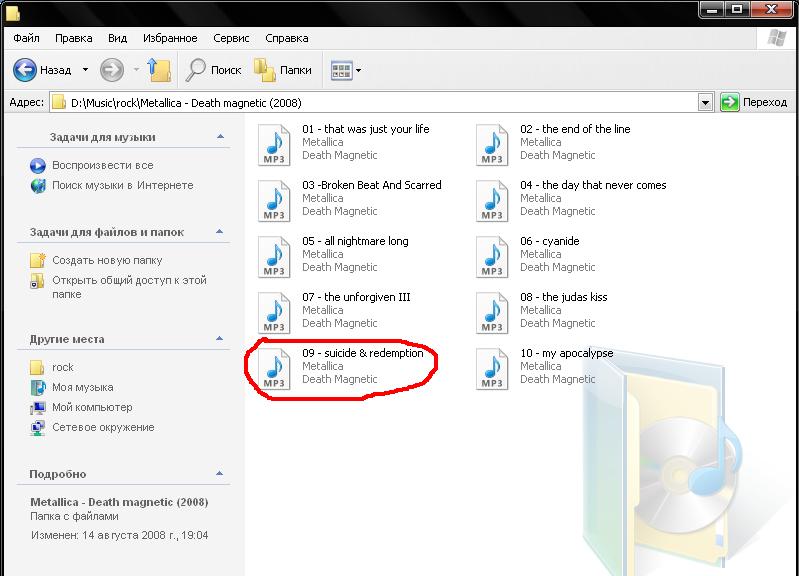Click MP3 icon of 10 - my apocalypse

491,367
